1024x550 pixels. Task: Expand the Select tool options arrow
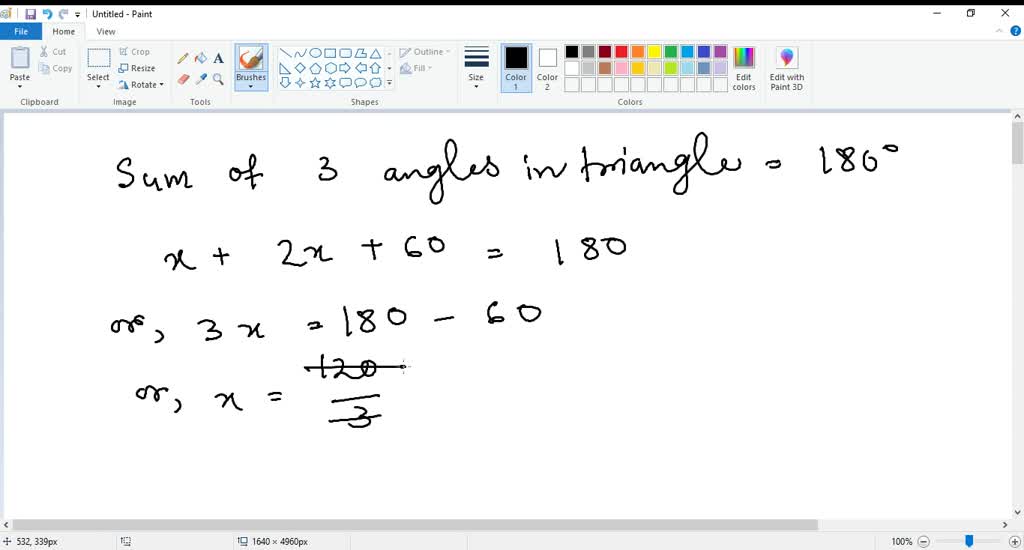(x=98, y=86)
